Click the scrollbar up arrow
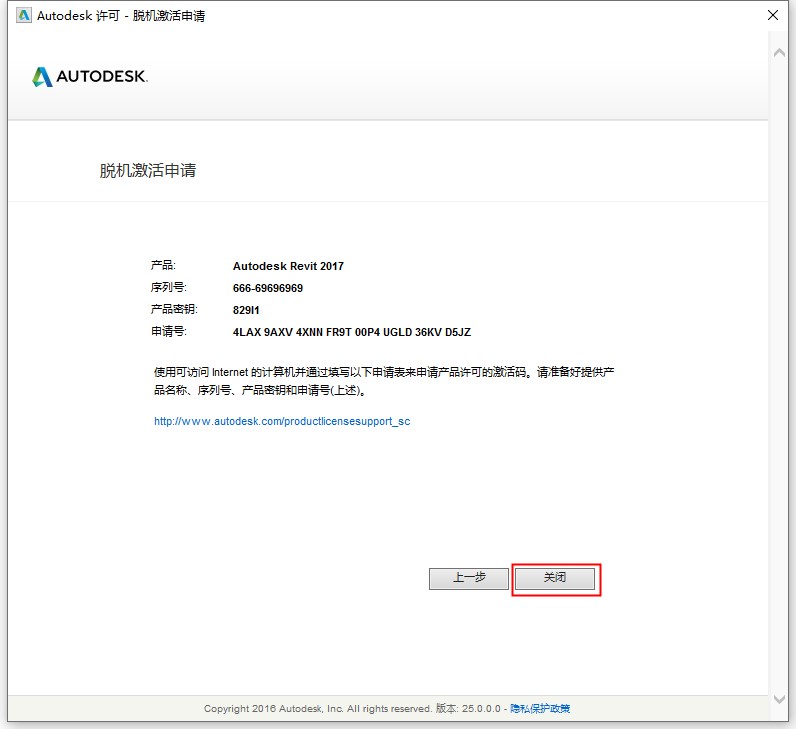Image resolution: width=796 pixels, height=729 pixels. click(780, 54)
